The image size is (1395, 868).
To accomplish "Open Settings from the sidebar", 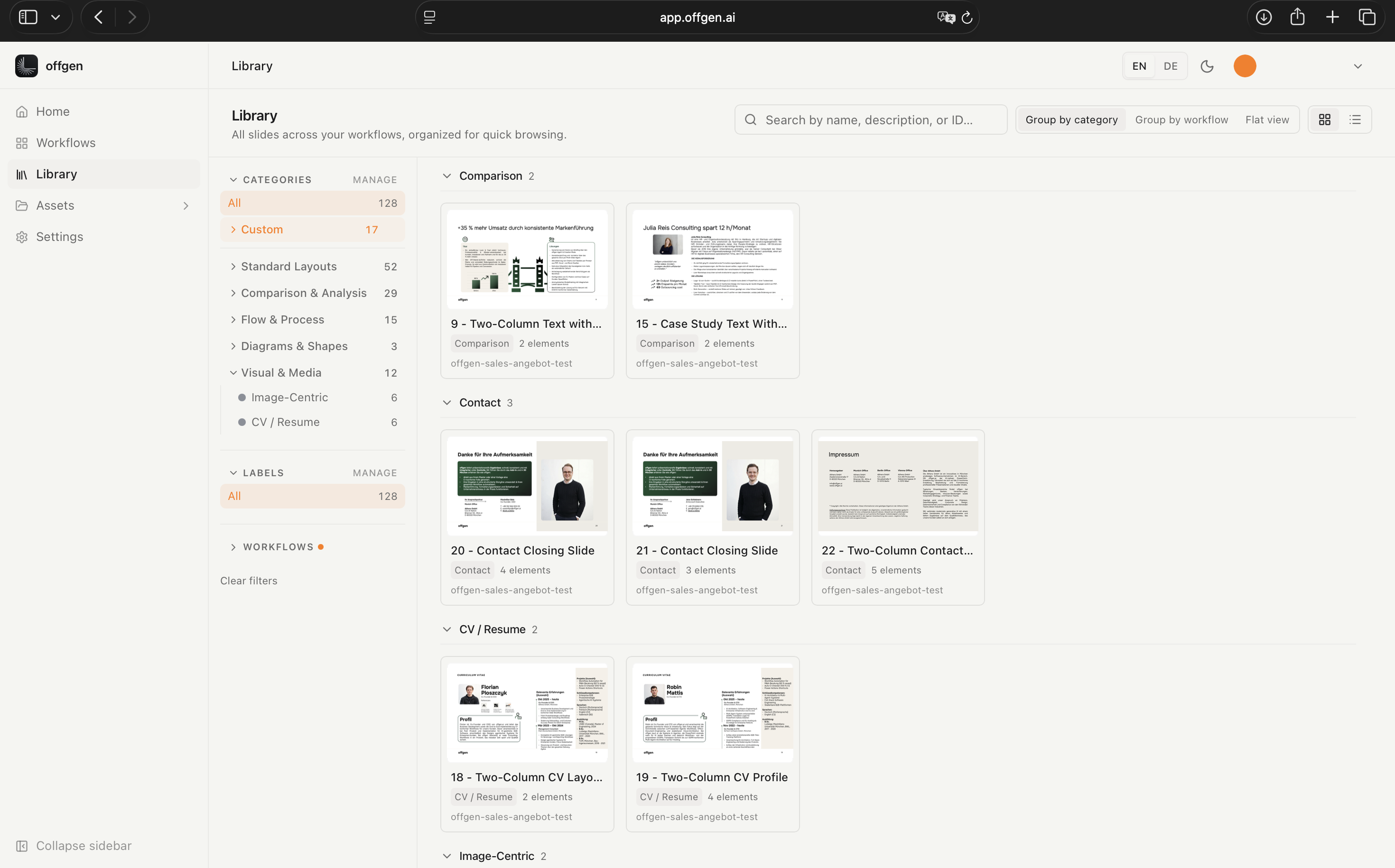I will (x=103, y=237).
